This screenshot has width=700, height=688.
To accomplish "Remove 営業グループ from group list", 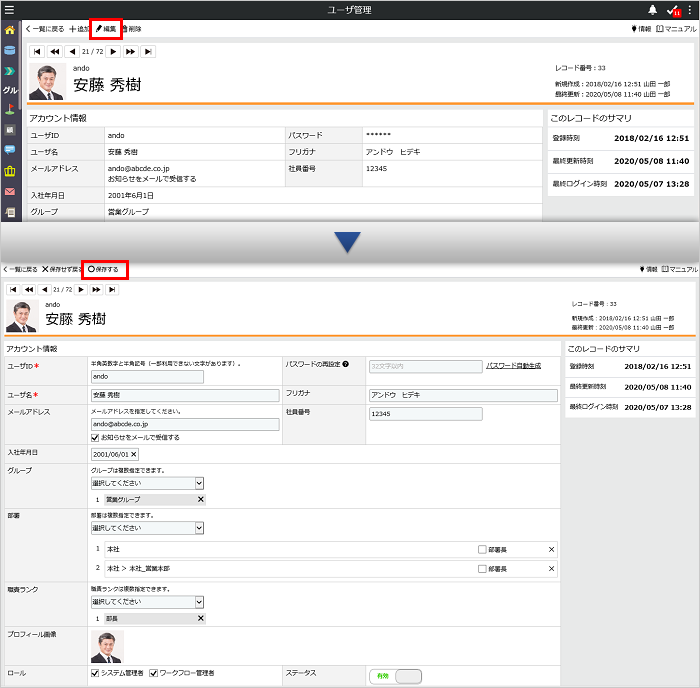I will click(201, 500).
